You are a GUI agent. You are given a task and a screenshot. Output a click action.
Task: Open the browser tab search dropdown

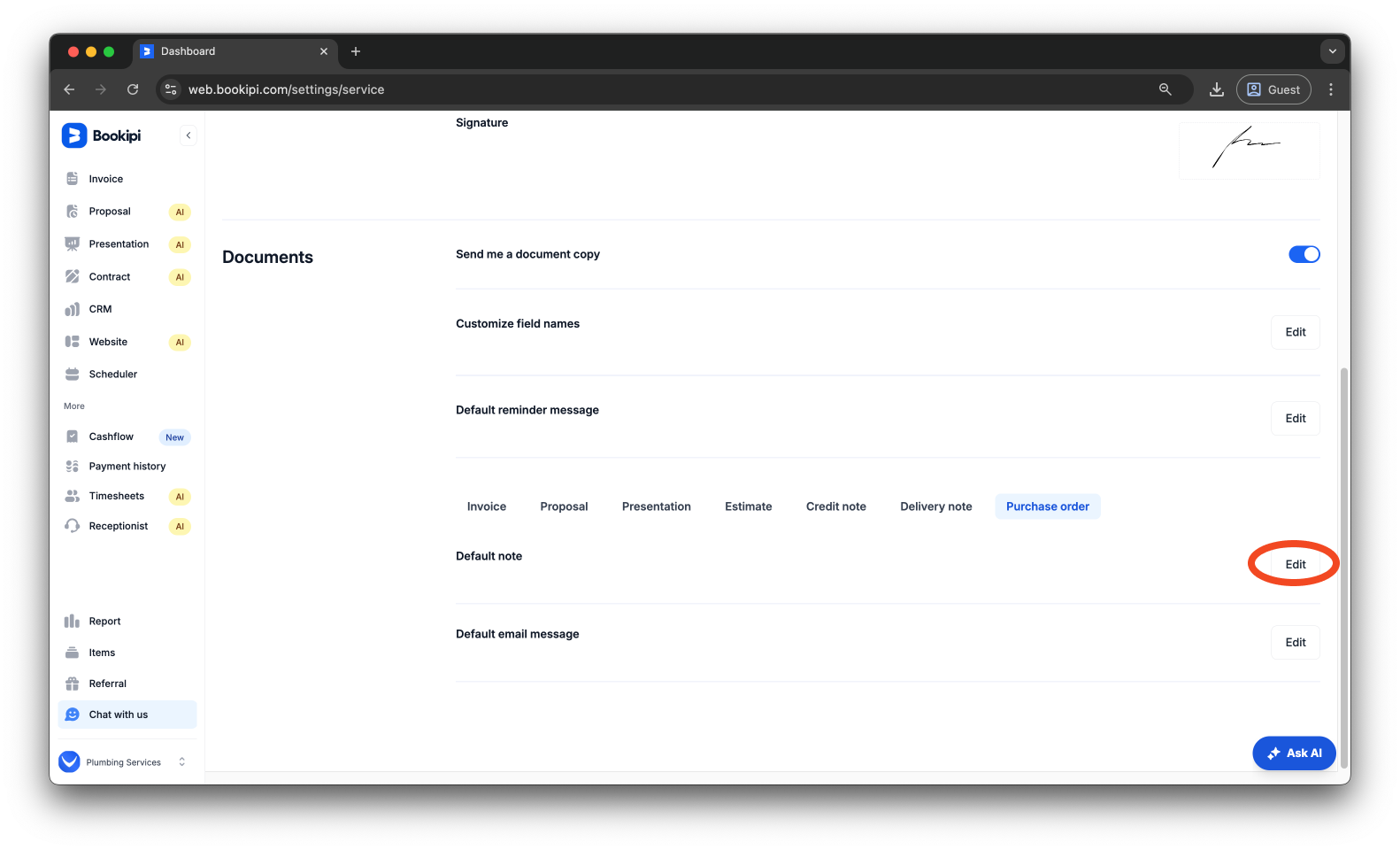click(1333, 51)
